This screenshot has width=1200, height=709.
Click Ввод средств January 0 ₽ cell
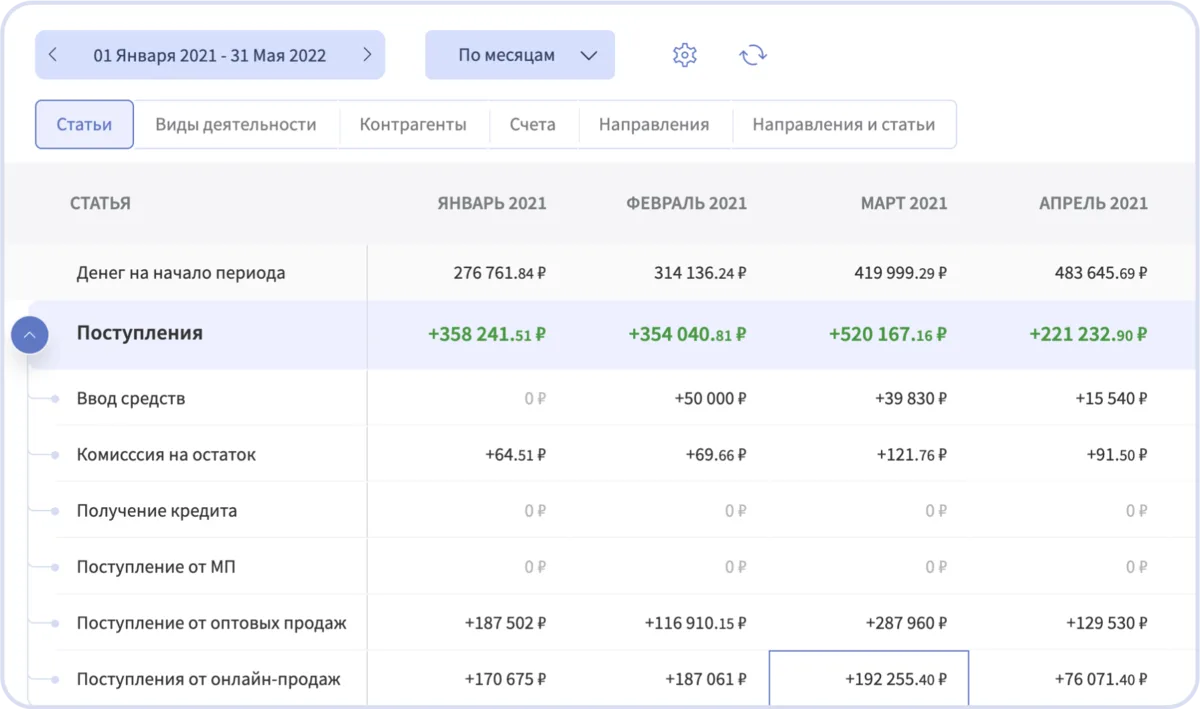pos(536,398)
